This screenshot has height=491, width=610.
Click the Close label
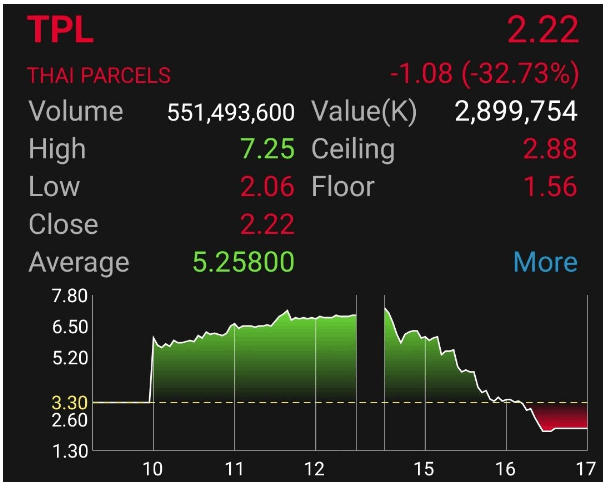tap(63, 224)
